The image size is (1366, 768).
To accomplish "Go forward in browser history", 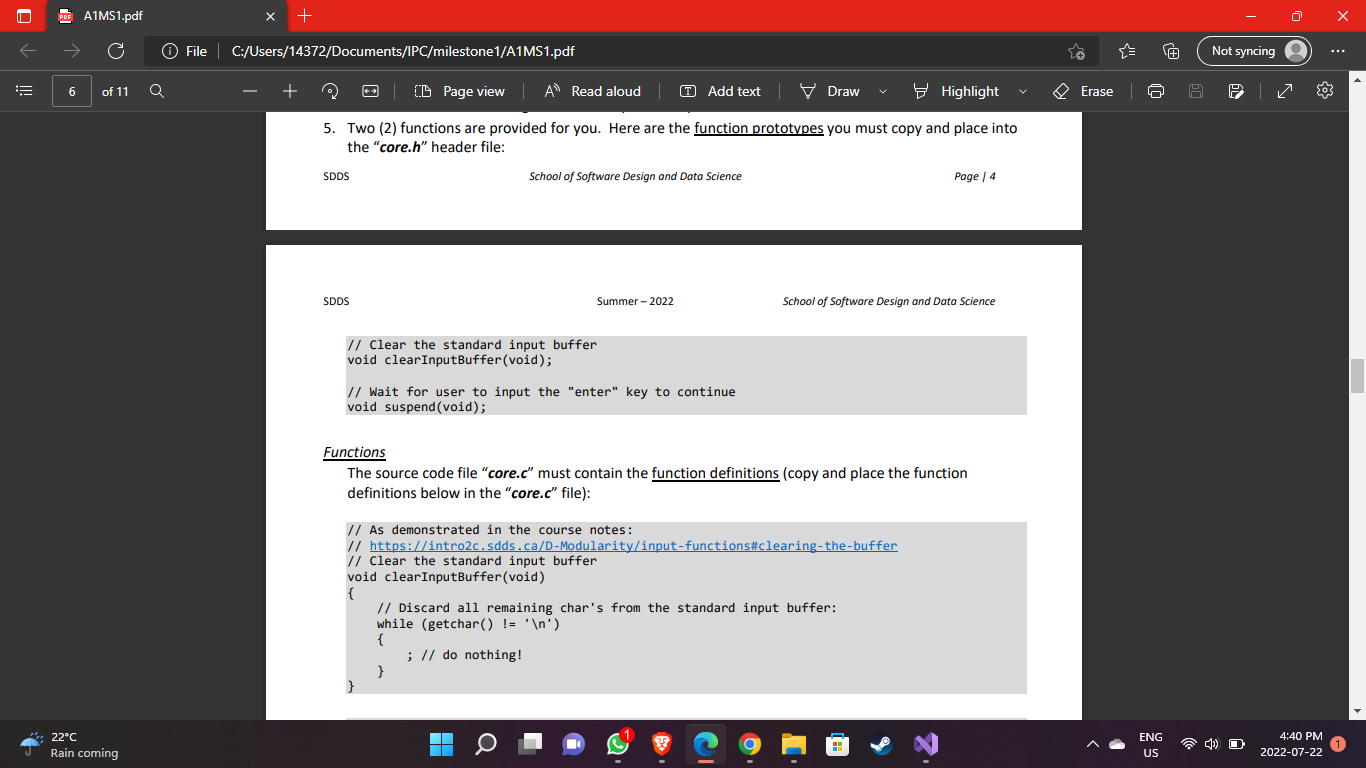I will click(x=72, y=51).
